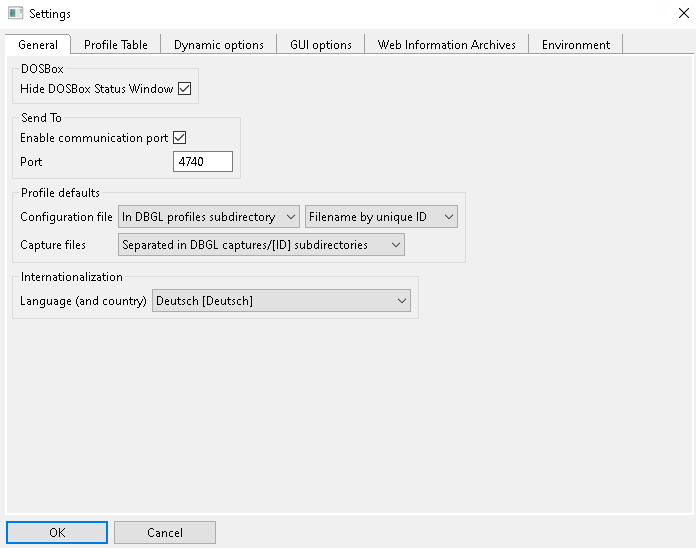Image resolution: width=696 pixels, height=548 pixels.
Task: Click the Settings title bar text
Action: pyautogui.click(x=50, y=14)
